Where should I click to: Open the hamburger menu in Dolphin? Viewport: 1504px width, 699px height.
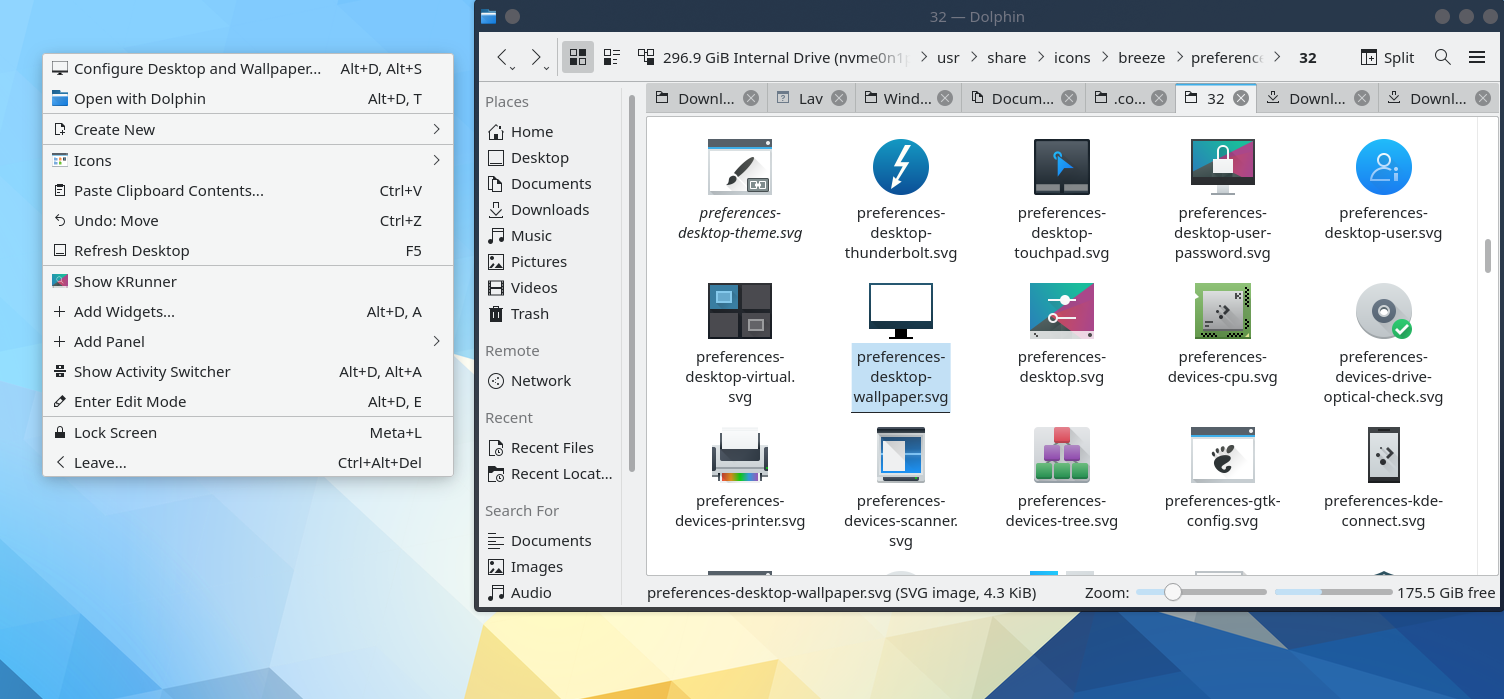tap(1477, 57)
